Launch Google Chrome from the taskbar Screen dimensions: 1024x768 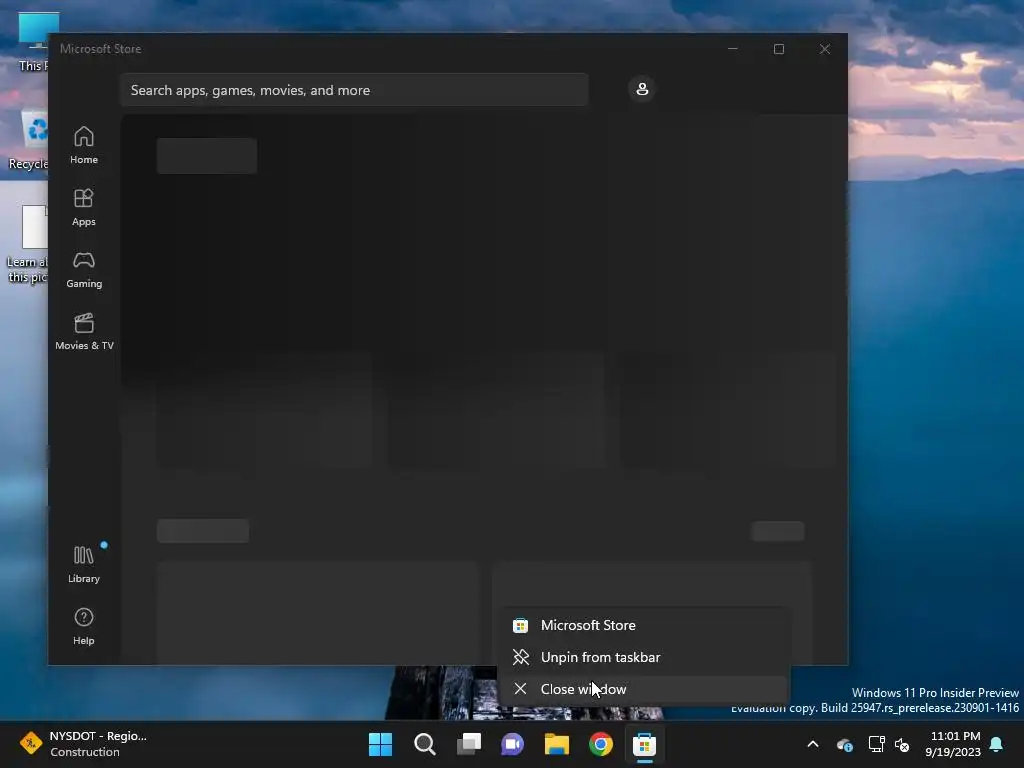click(x=601, y=744)
